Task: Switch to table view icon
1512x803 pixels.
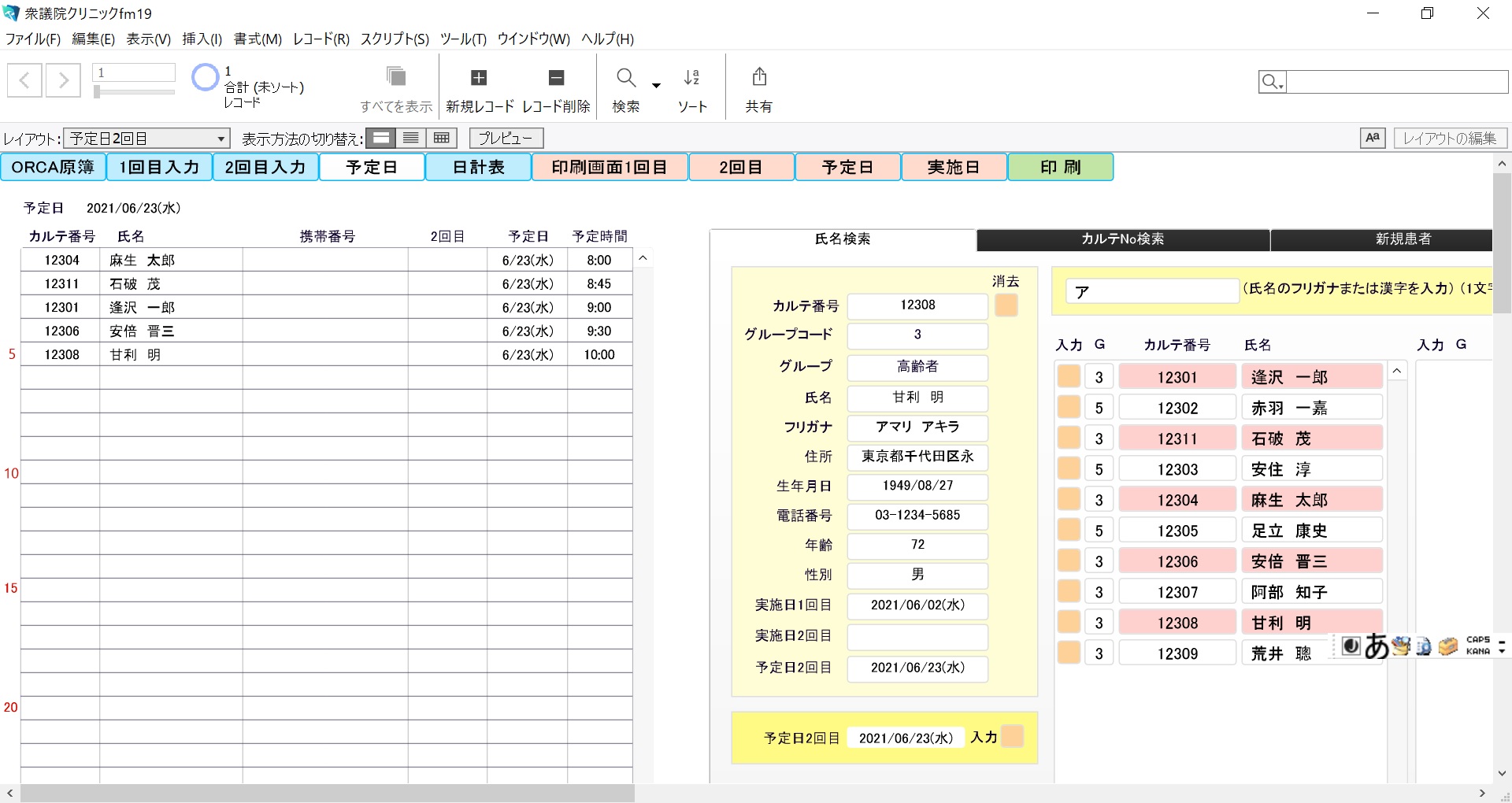Action: (442, 138)
